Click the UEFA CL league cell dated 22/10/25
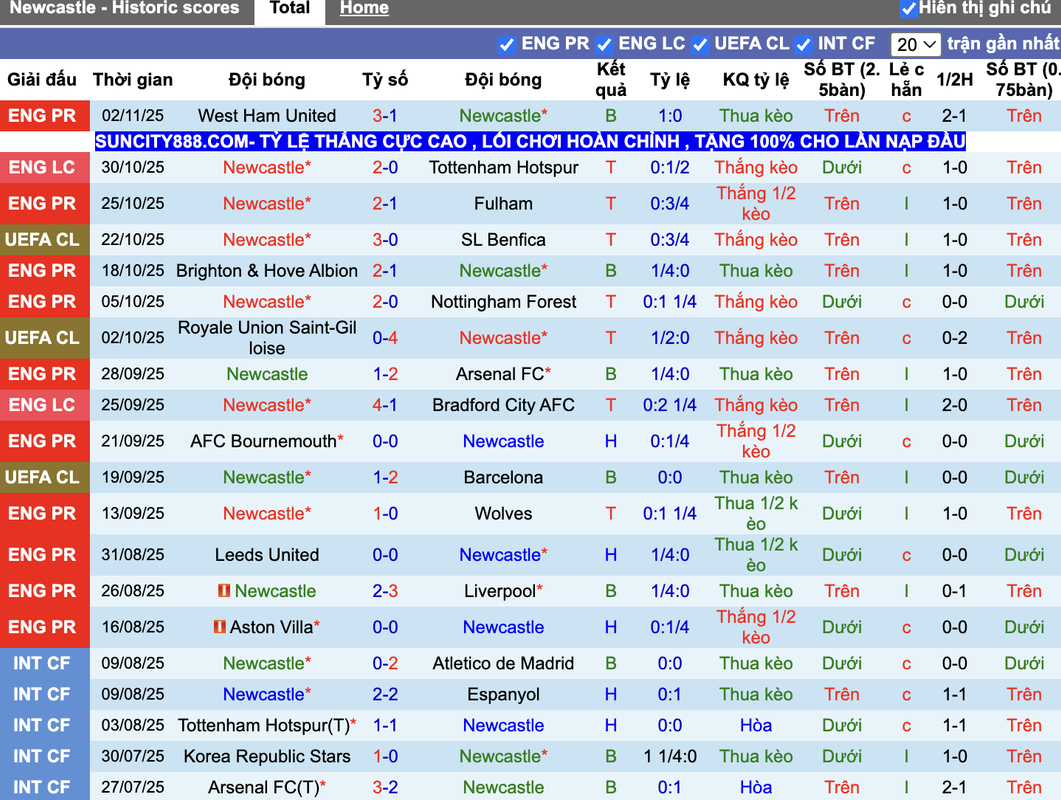Viewport: 1061px width, 800px height. pos(45,240)
